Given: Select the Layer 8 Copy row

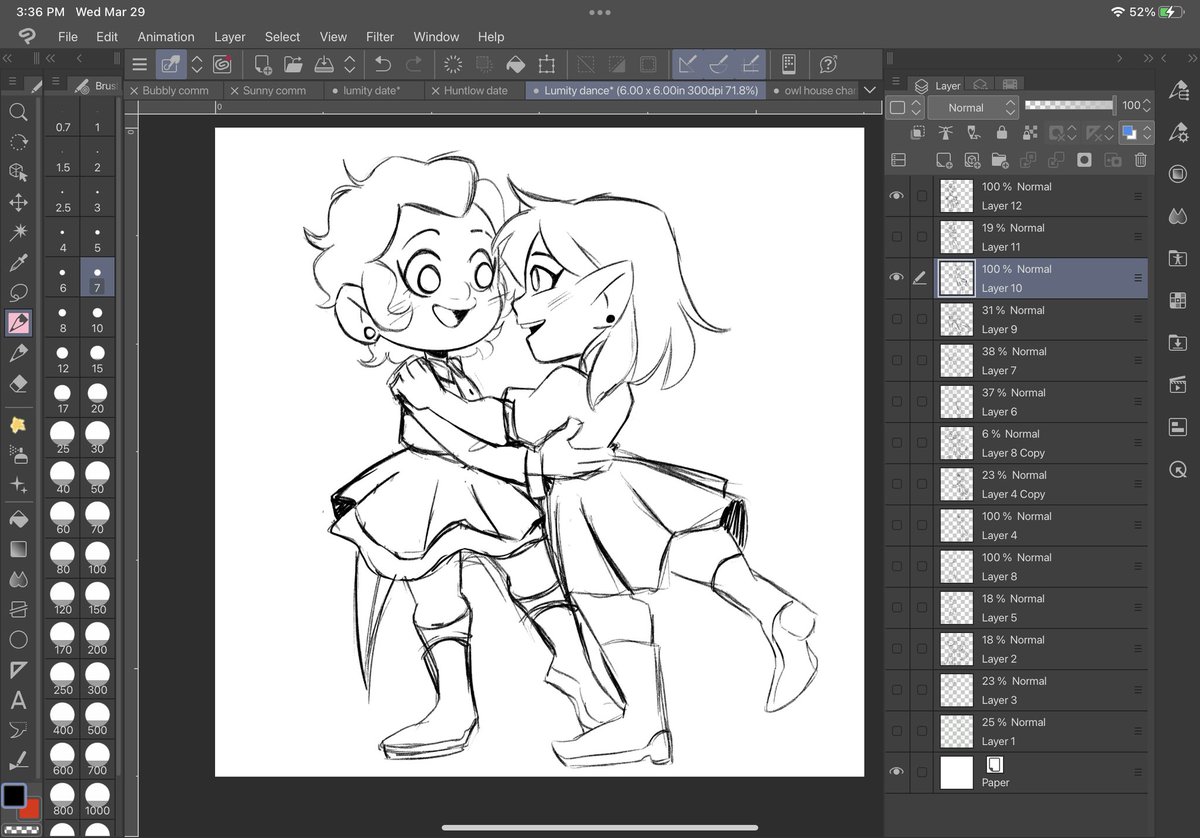Looking at the screenshot, I should pos(1016,443).
